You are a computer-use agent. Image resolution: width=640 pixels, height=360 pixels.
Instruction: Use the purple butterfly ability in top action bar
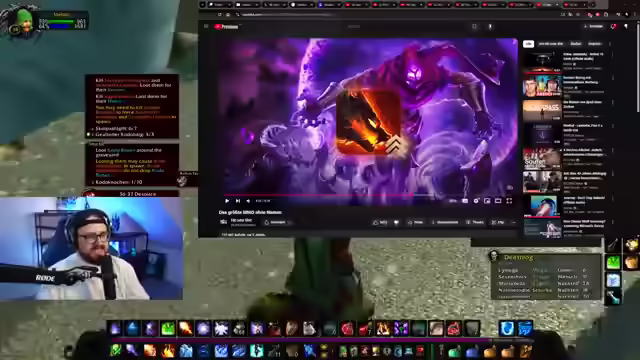[400, 328]
